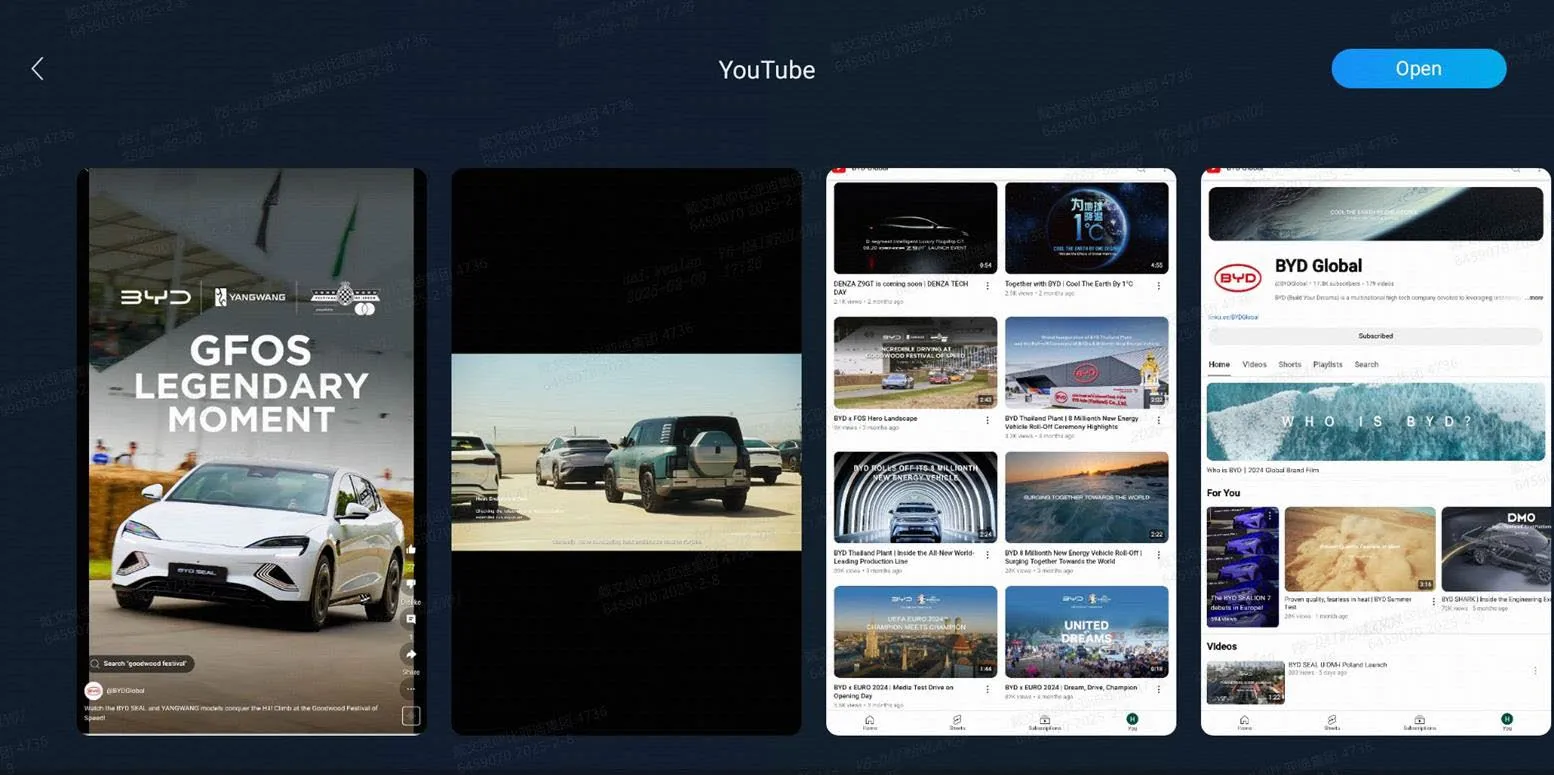The height and width of the screenshot is (775, 1554).
Task: Tap Subscriptions icon in BYD Global channel screenshot
Action: (1419, 722)
